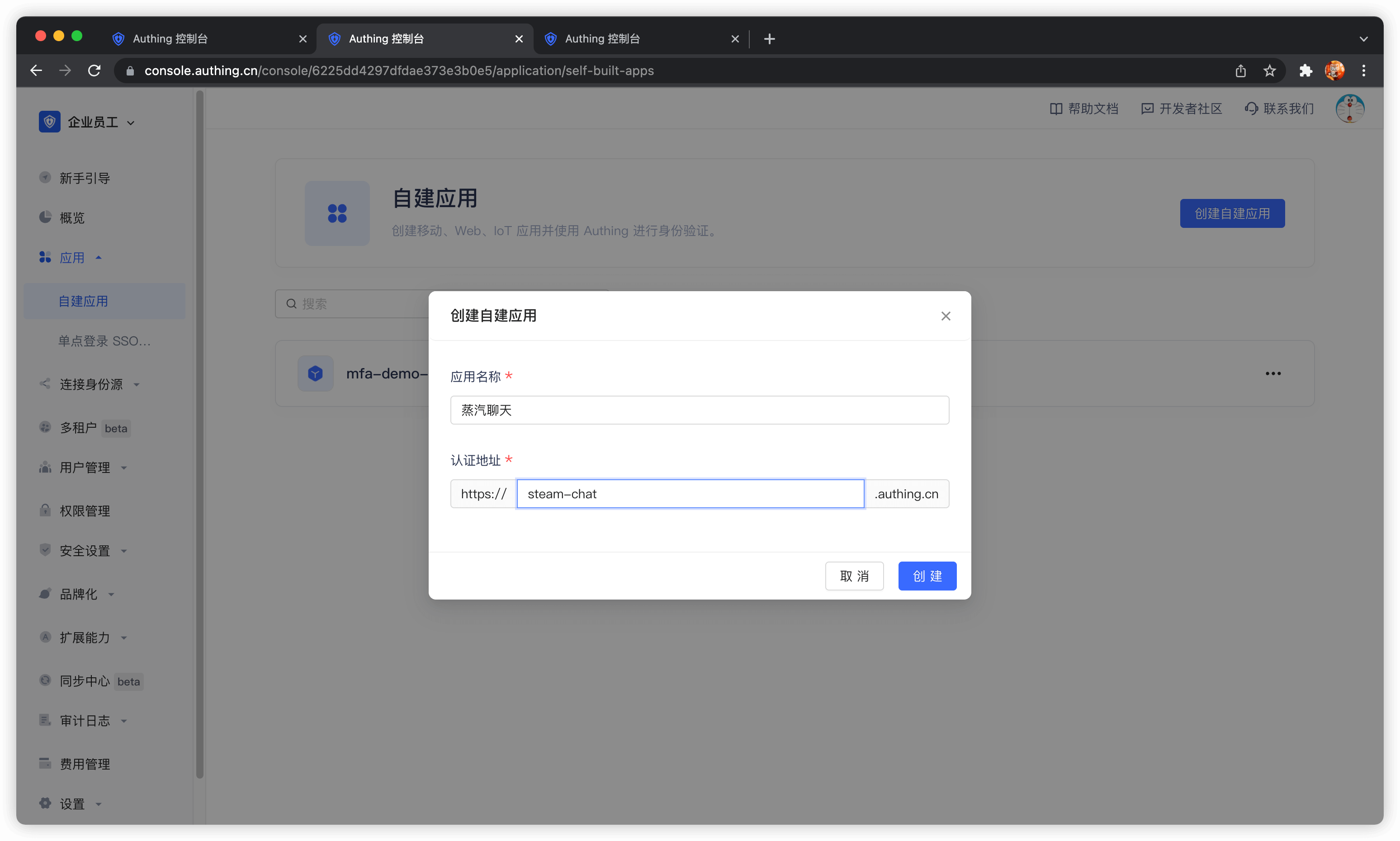Collapse the 应用 sidebar section
The height and width of the screenshot is (841, 1400).
pyautogui.click(x=72, y=257)
